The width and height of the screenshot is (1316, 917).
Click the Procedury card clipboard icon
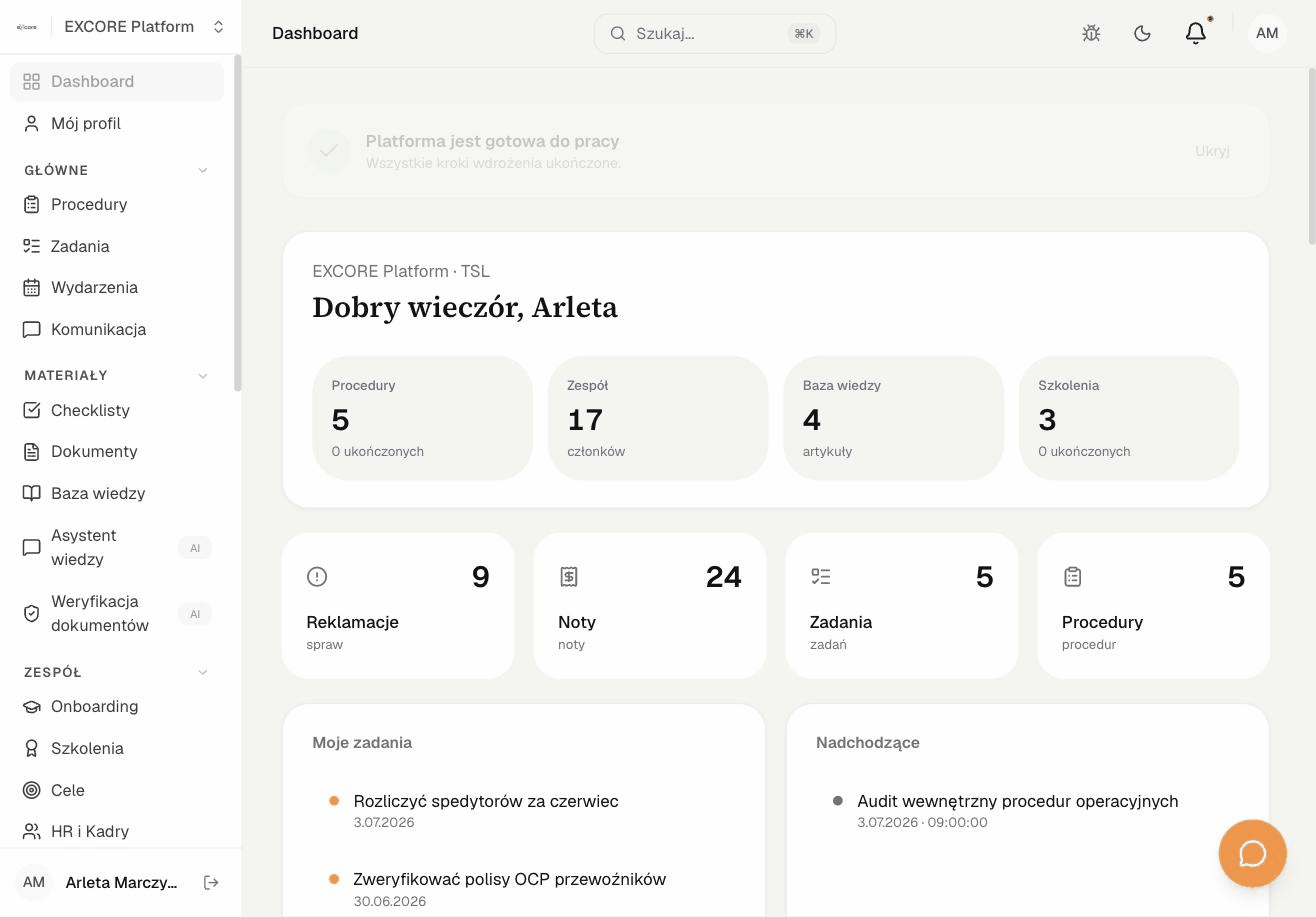click(1072, 576)
